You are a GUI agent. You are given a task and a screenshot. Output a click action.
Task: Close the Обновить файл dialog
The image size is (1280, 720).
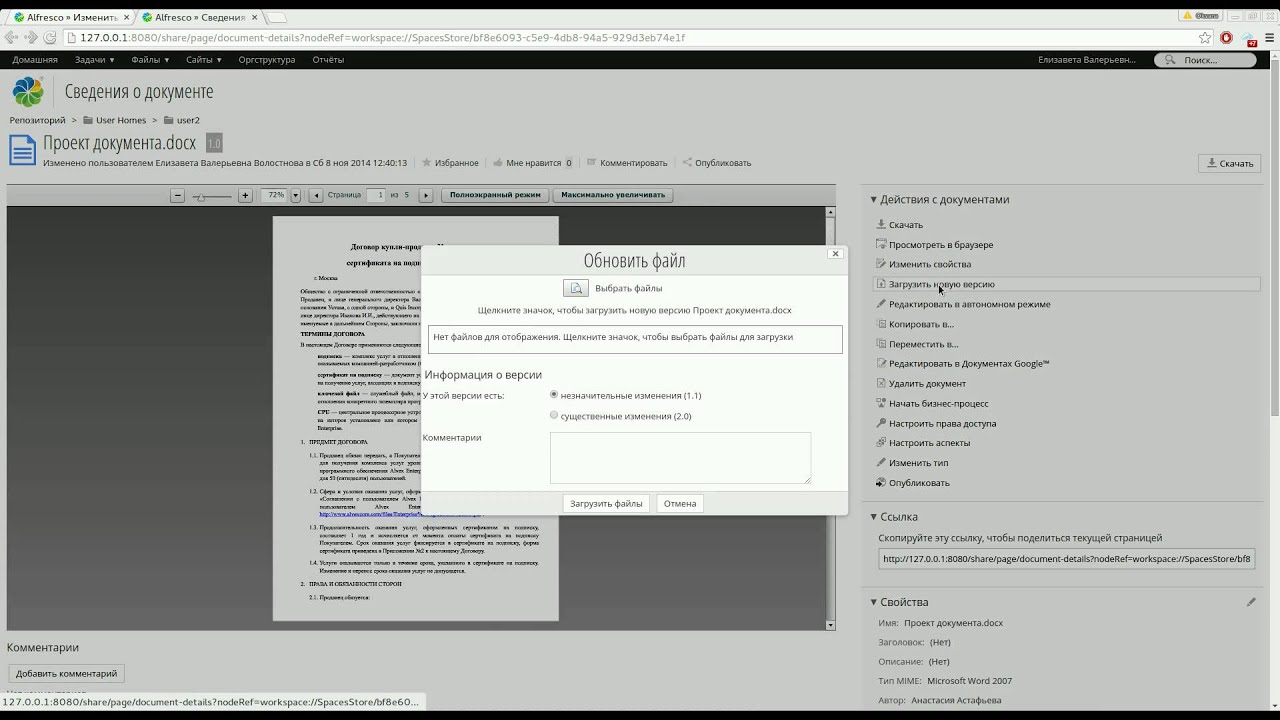click(835, 254)
